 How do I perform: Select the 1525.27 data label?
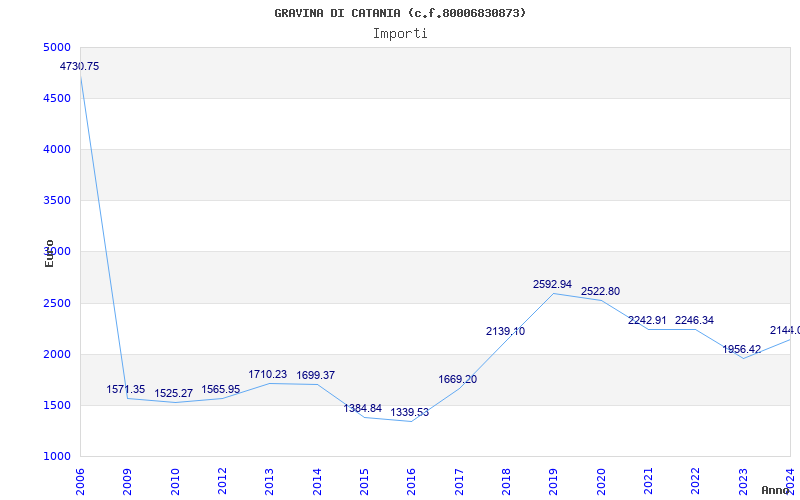tap(173, 393)
